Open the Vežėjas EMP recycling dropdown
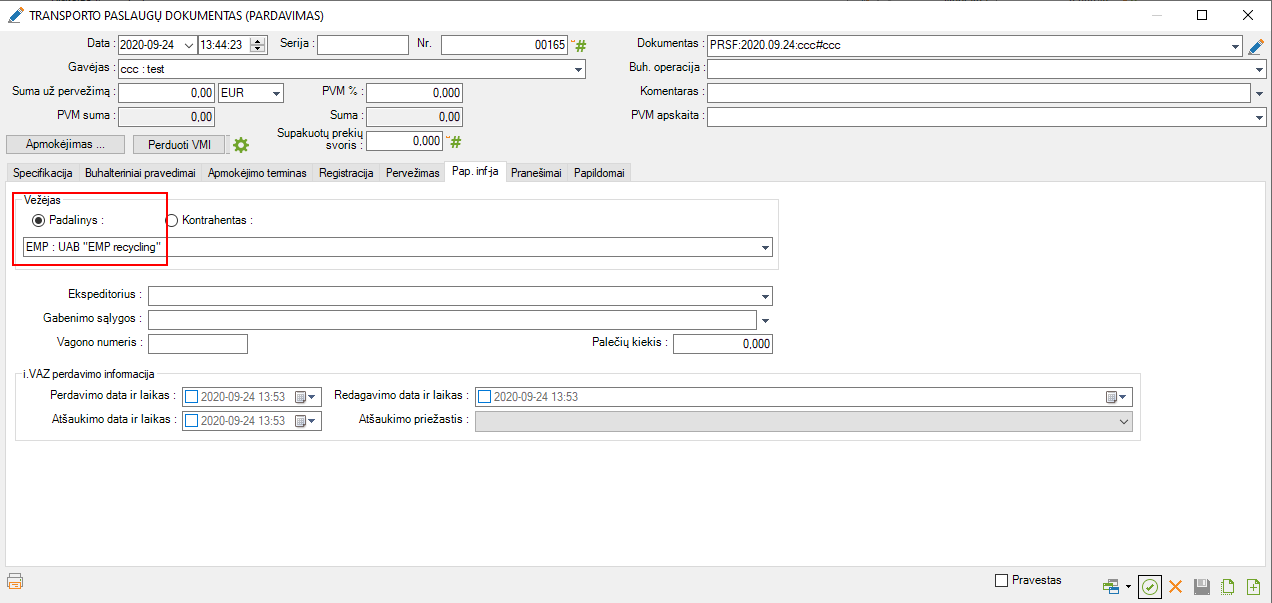 coord(765,247)
